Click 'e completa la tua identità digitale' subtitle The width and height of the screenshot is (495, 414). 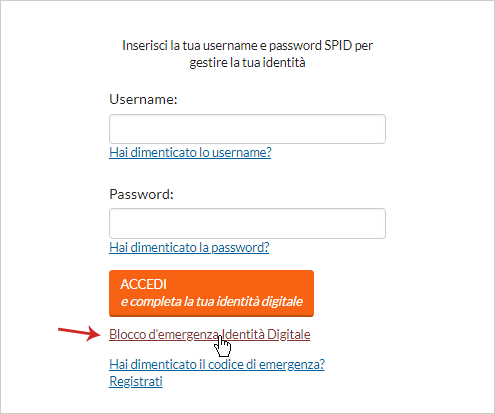(212, 302)
